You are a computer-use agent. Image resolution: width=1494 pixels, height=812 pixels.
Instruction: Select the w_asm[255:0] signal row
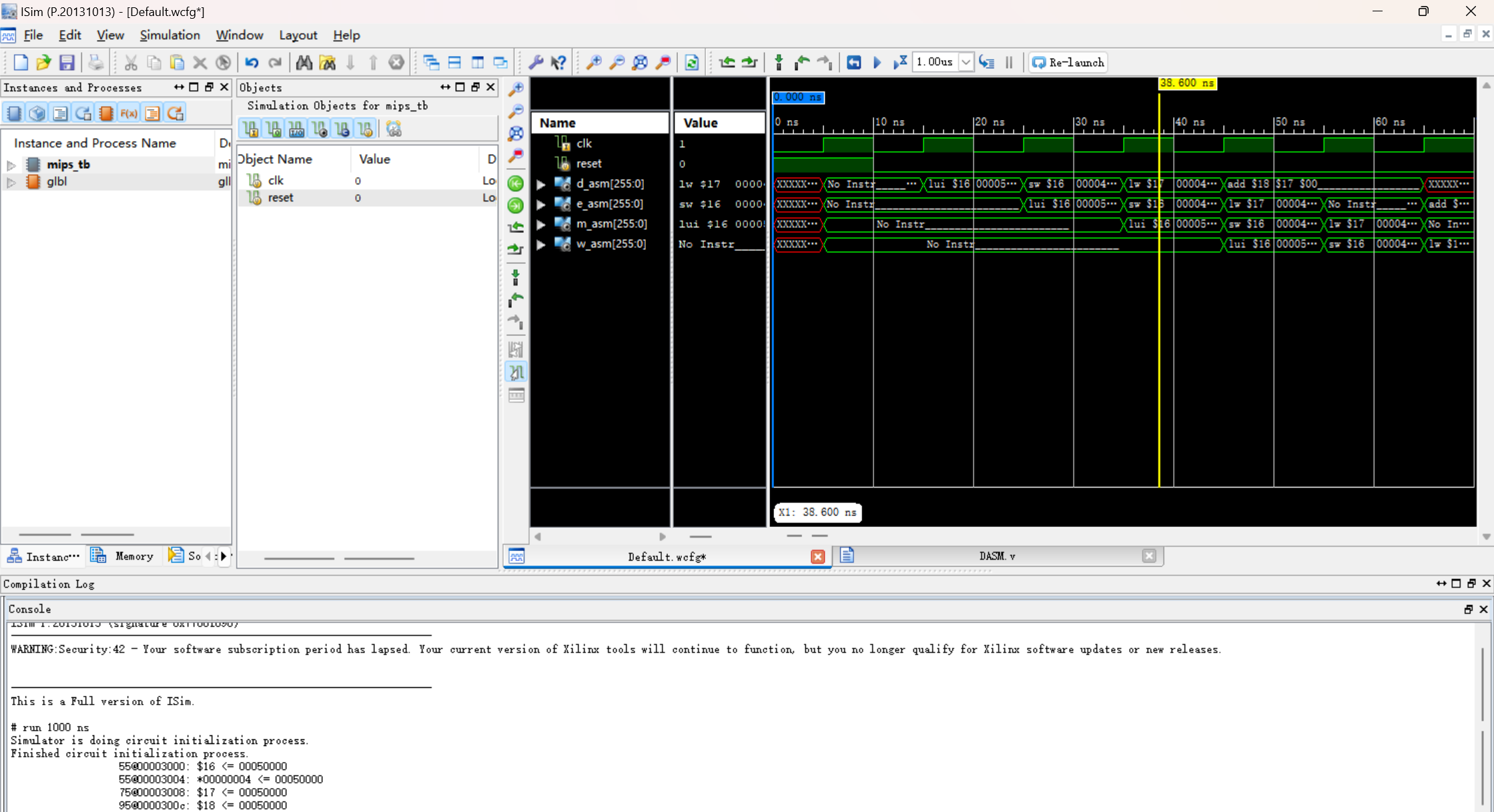pyautogui.click(x=611, y=244)
